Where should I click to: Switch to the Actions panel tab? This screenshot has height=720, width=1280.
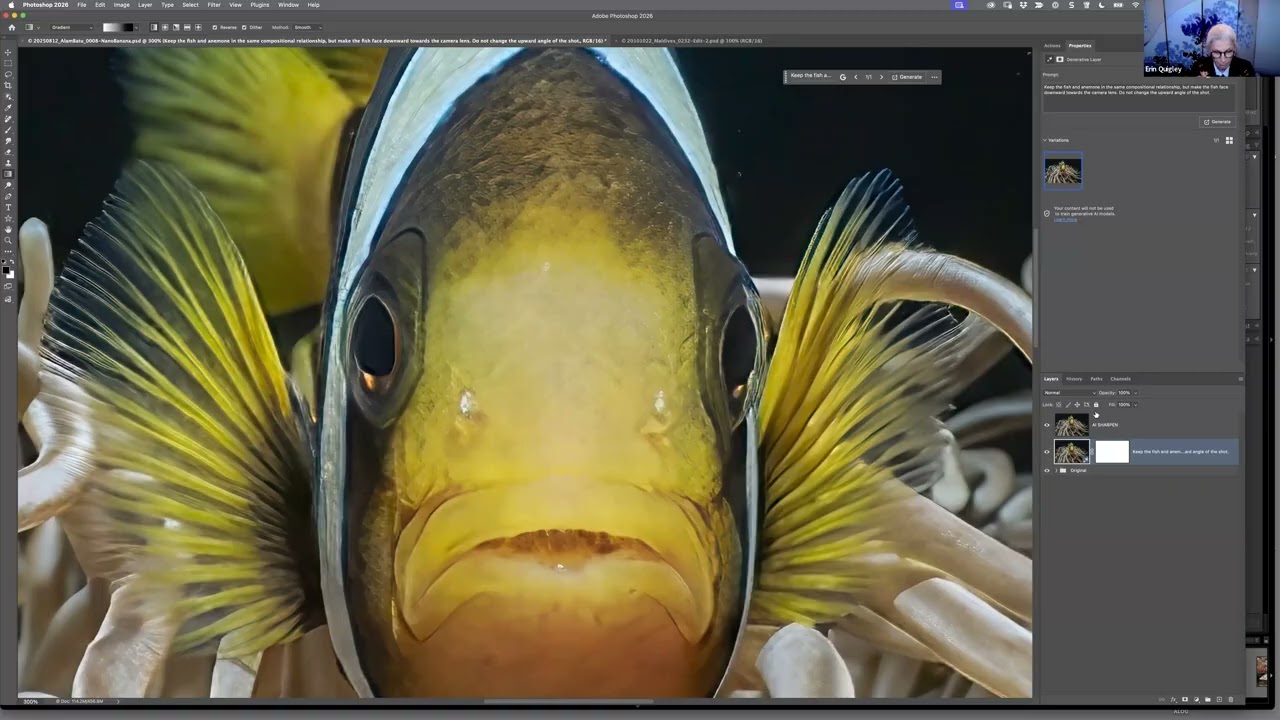(x=1052, y=46)
